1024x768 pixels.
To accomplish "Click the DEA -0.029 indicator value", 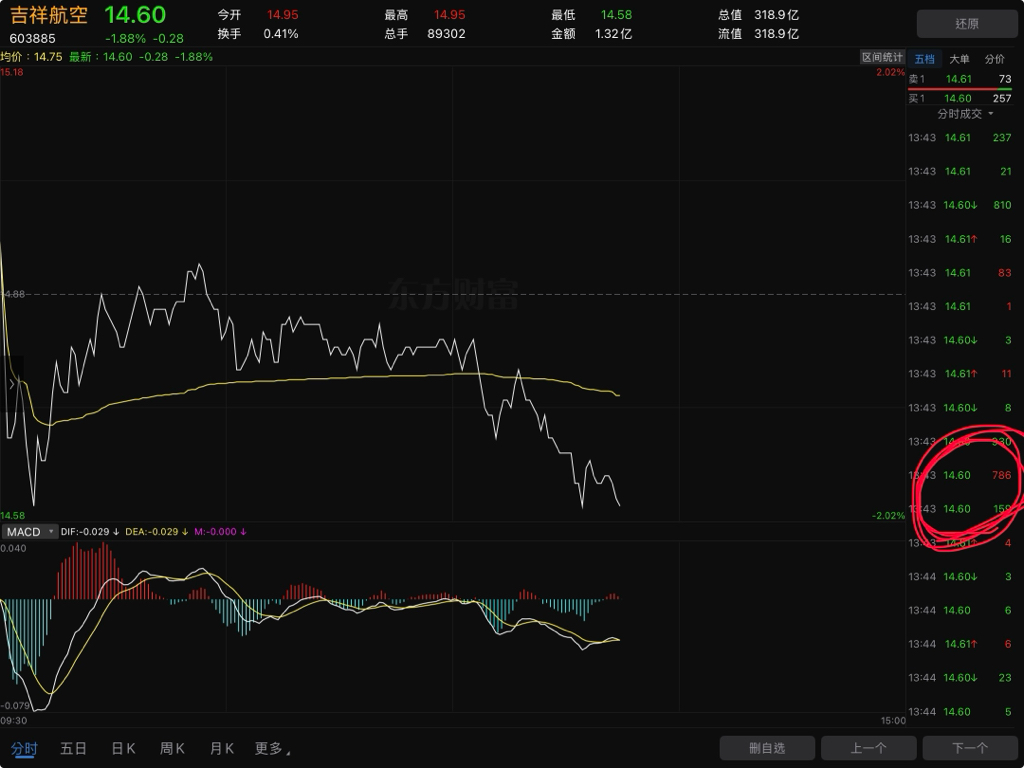I will point(157,532).
